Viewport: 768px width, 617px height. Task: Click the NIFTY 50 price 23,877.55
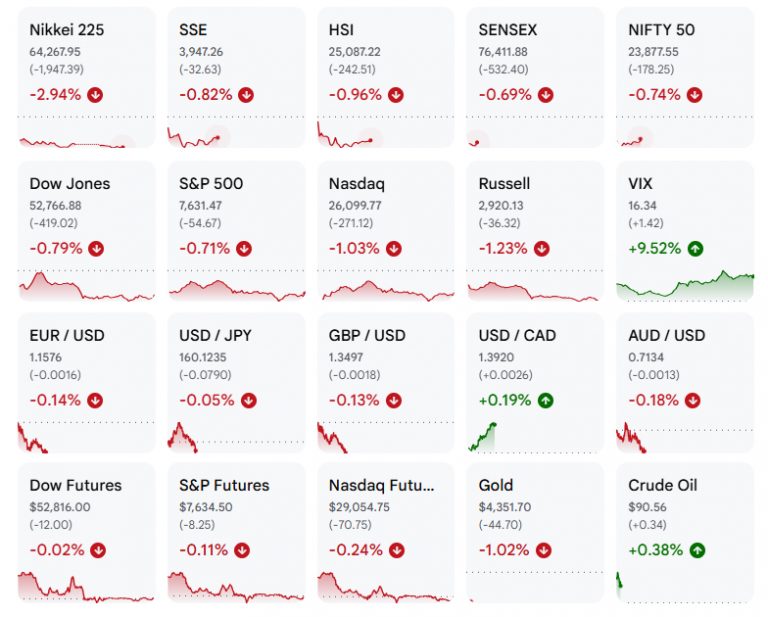point(653,52)
